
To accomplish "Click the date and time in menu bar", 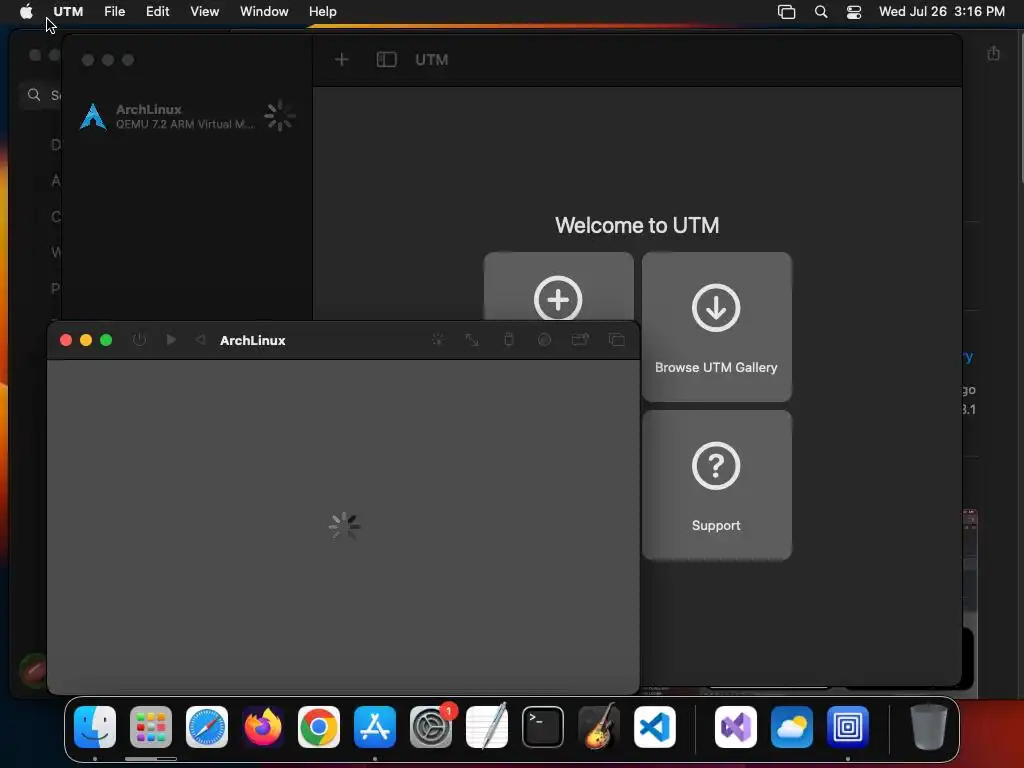I will [x=942, y=12].
